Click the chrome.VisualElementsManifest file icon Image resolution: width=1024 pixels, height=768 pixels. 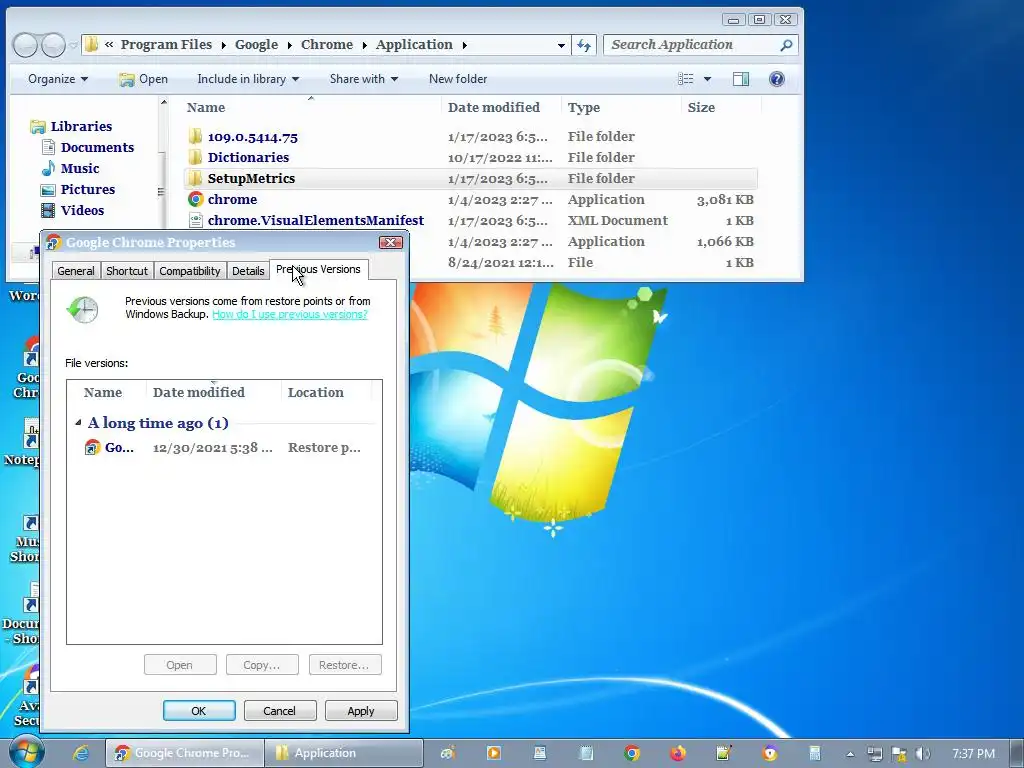pos(195,220)
